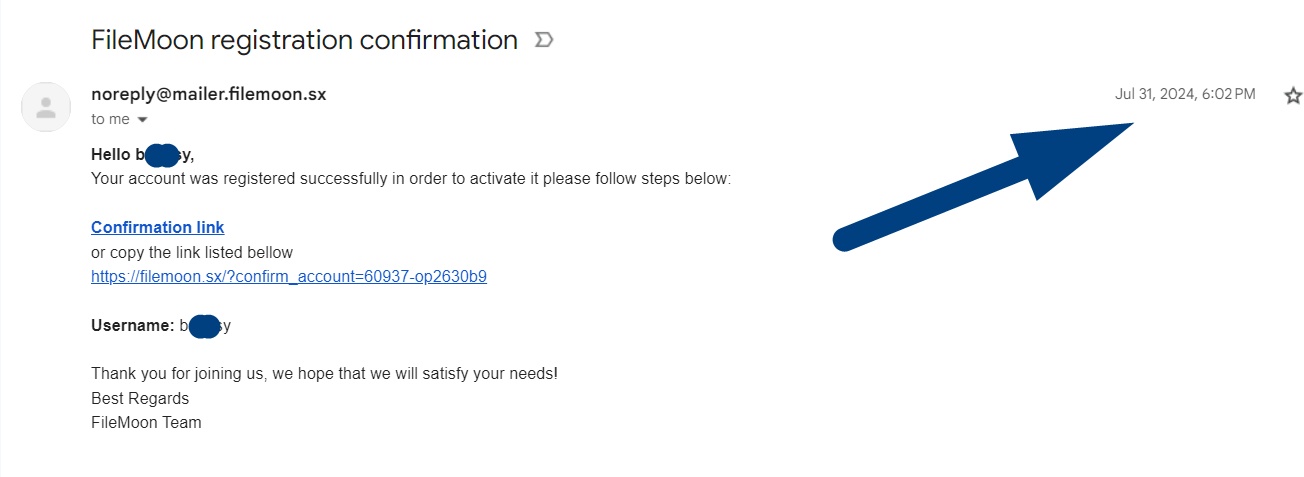Click the redacted username after "Username:"

point(204,326)
